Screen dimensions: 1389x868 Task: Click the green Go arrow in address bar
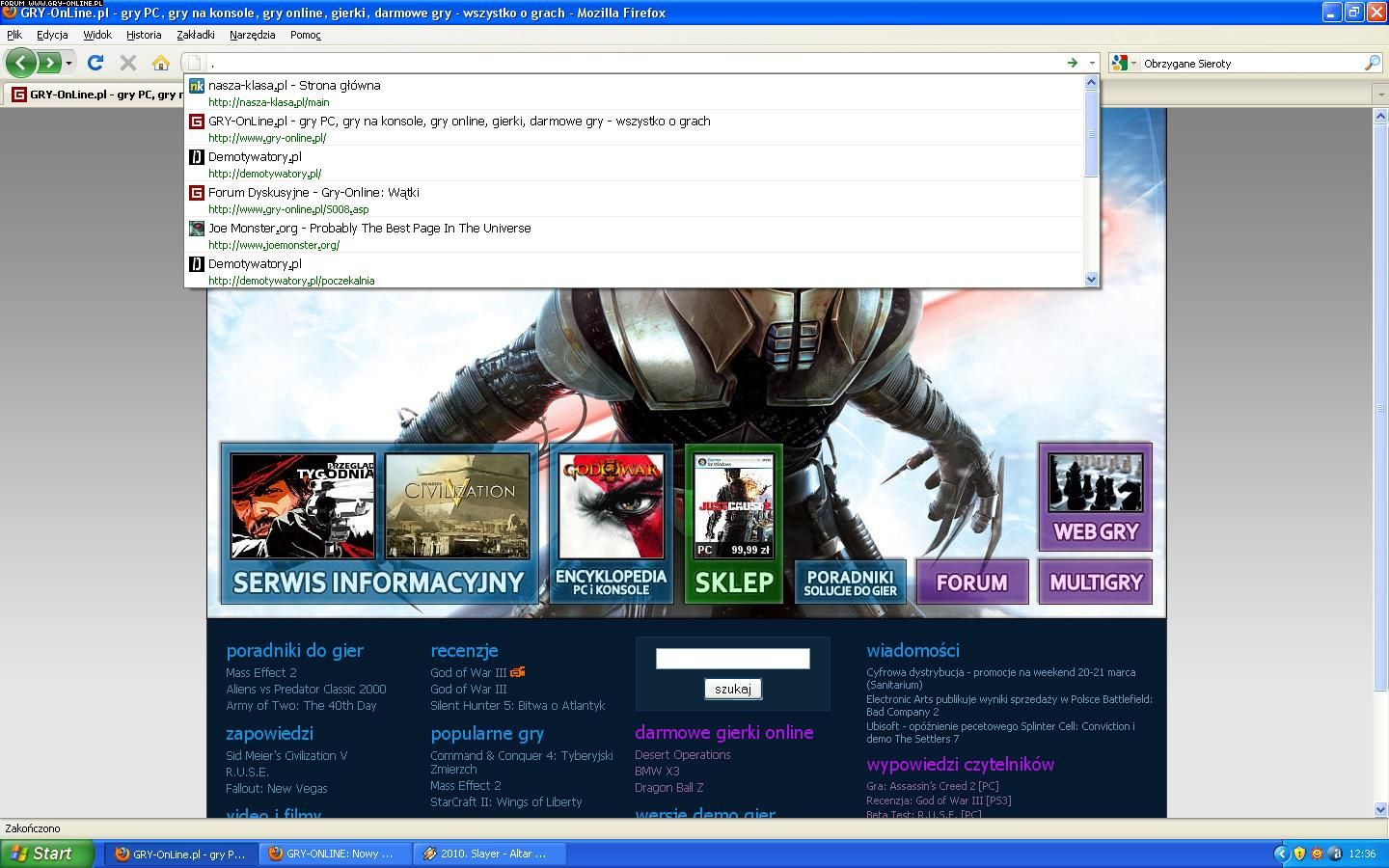(x=1072, y=63)
